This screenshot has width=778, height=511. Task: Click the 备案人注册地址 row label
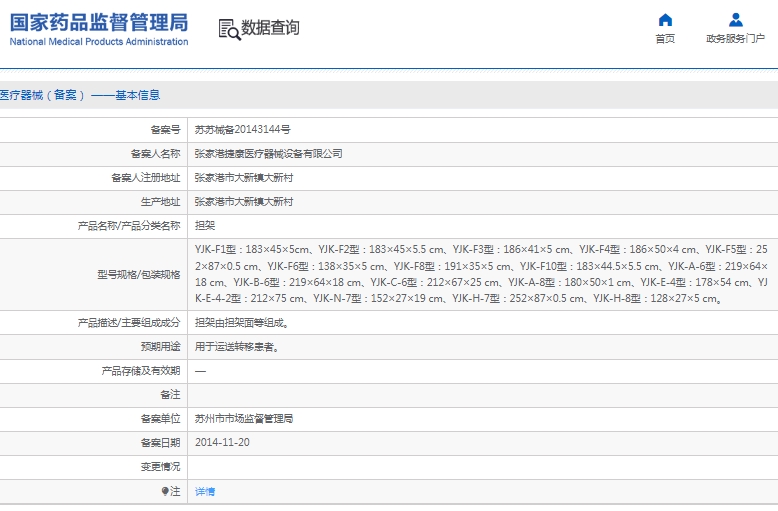[145, 178]
